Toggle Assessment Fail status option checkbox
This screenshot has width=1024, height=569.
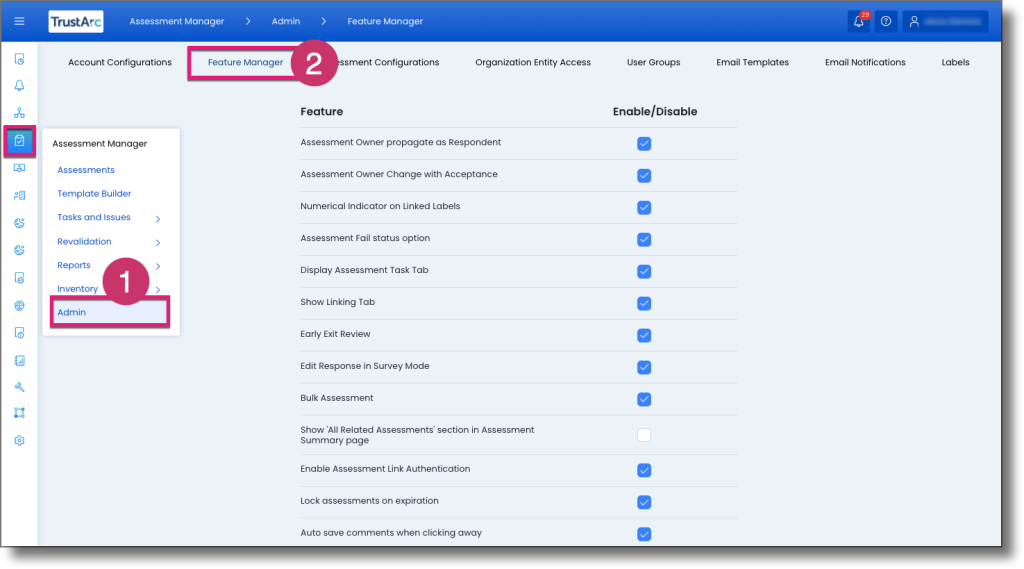(644, 240)
